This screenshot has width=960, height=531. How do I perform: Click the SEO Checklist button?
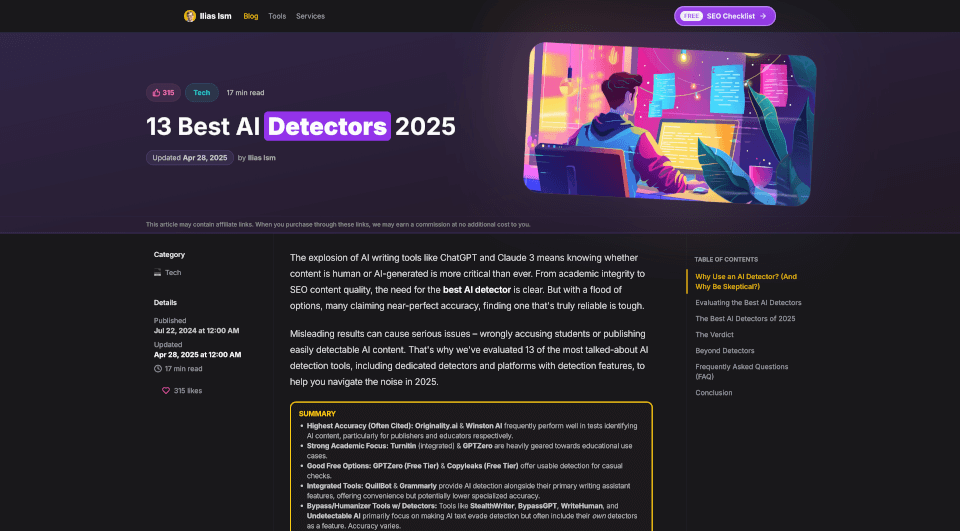(725, 16)
